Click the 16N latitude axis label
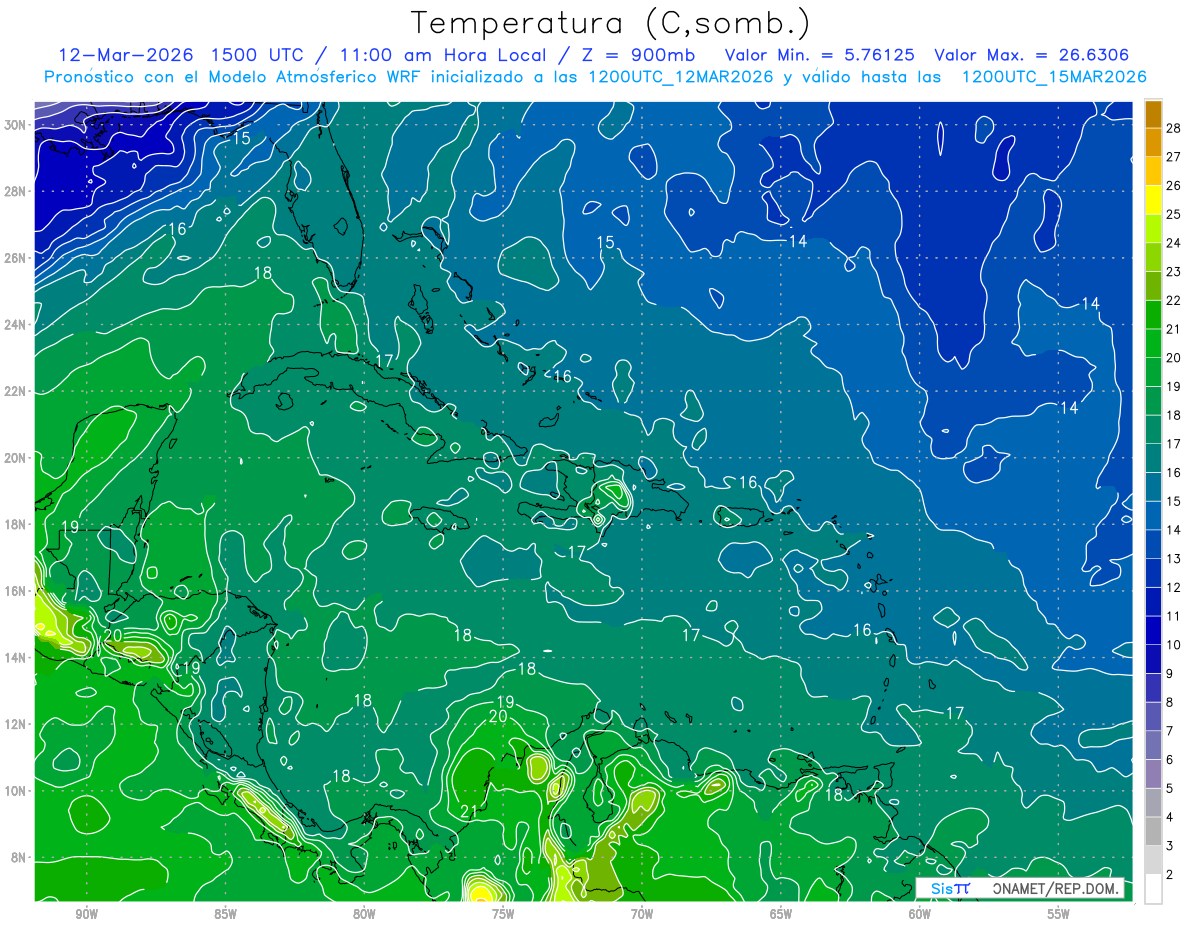 click(16, 591)
